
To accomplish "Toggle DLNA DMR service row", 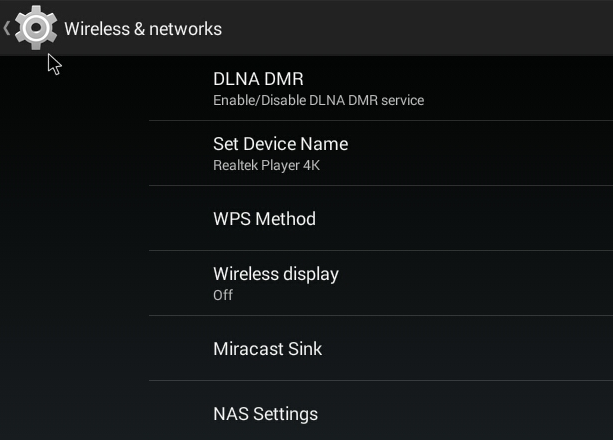I will (381, 88).
